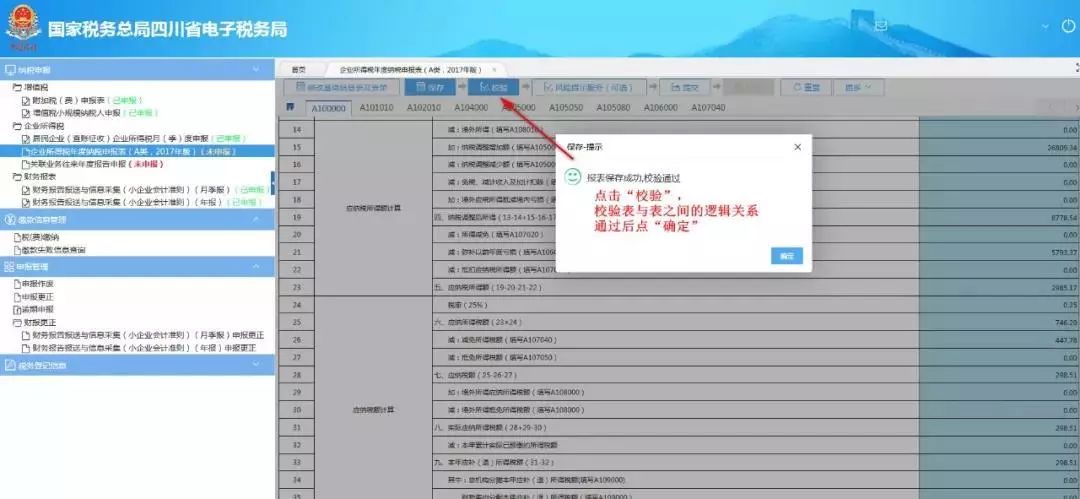Expand the 税务登记信息 sidebar section

(x=255, y=366)
